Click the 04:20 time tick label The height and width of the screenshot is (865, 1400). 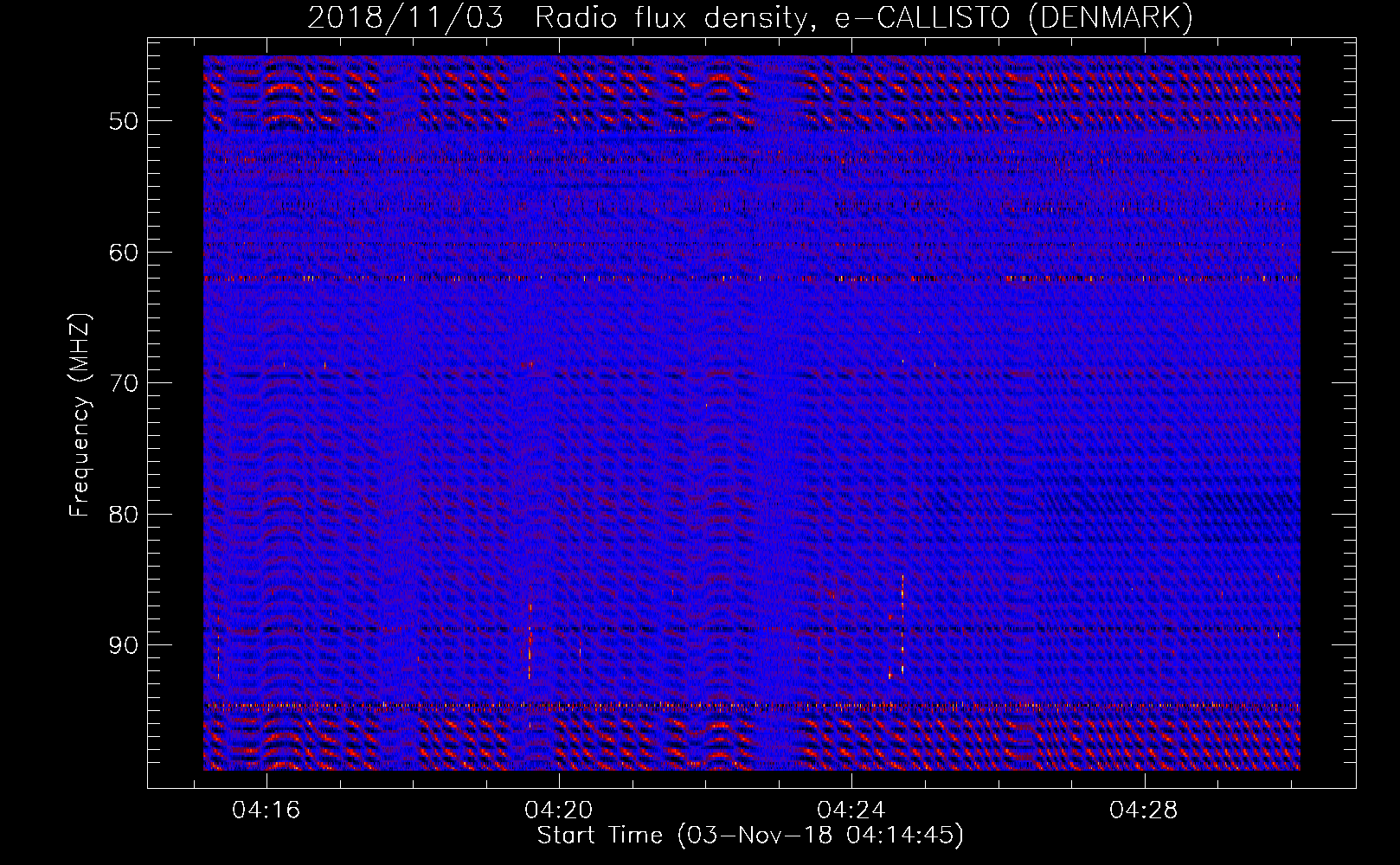pyautogui.click(x=559, y=810)
